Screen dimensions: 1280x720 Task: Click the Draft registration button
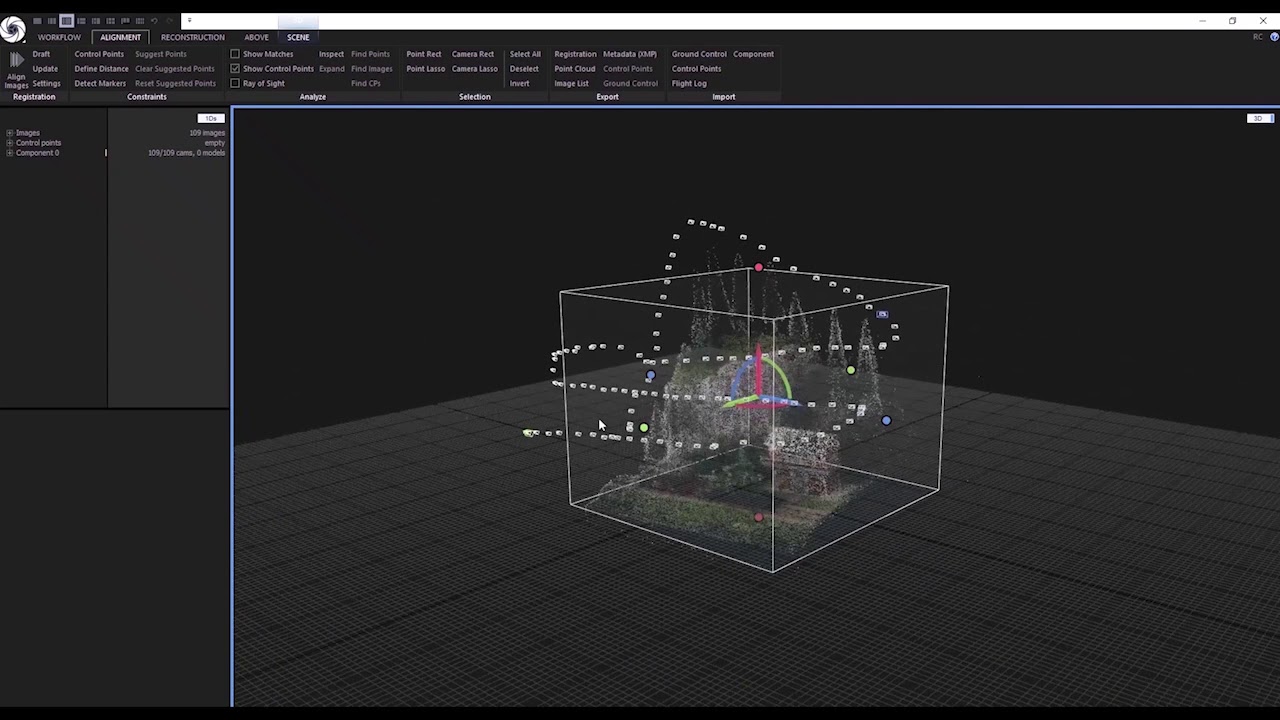(41, 54)
